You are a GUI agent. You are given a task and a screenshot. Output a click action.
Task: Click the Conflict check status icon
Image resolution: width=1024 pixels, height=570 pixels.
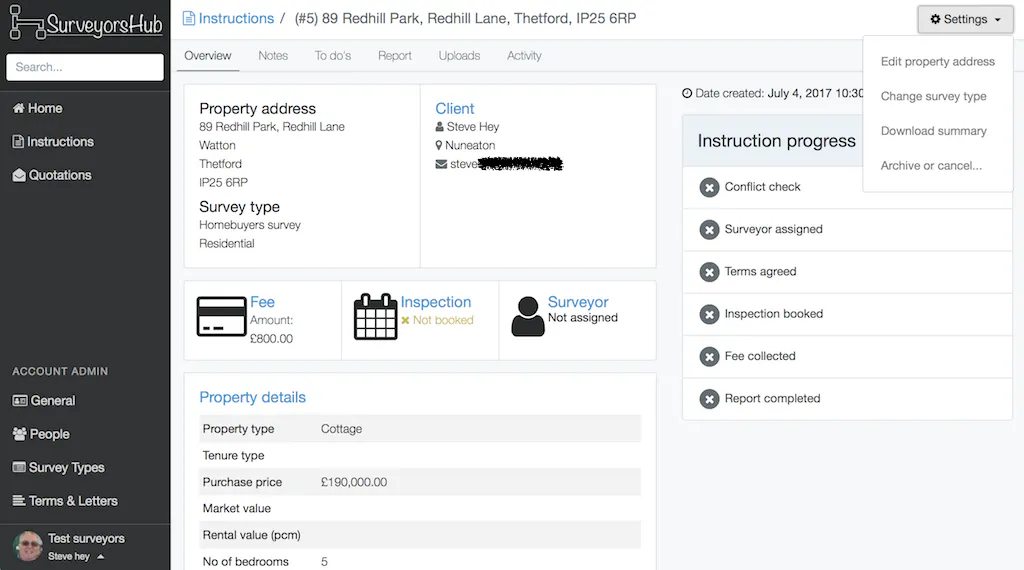tap(709, 187)
